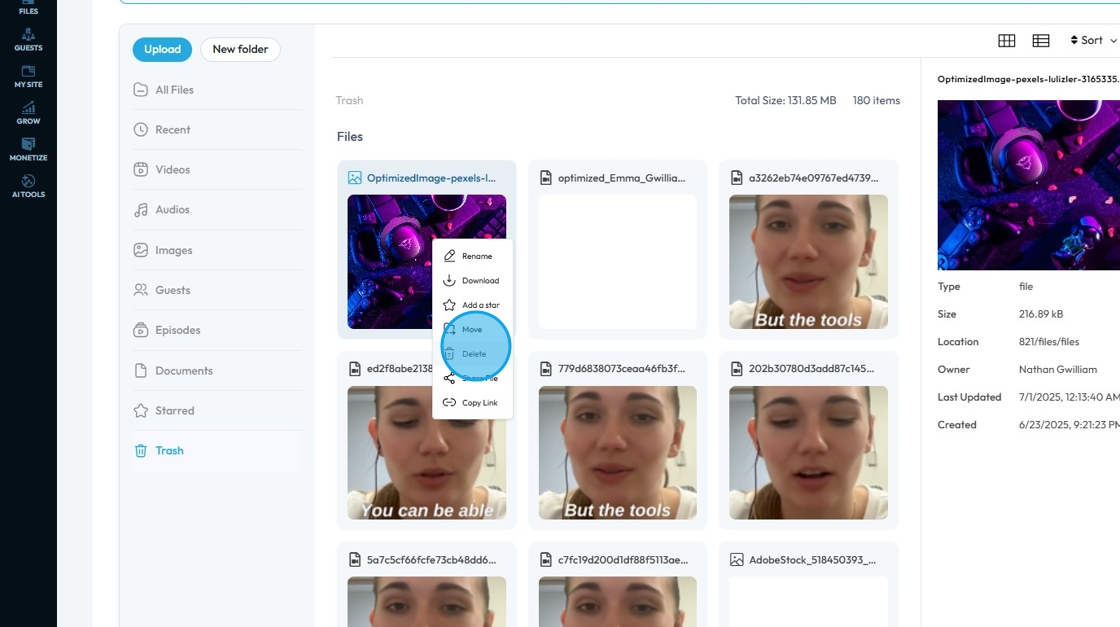Switch to list view layout
Image resolution: width=1120 pixels, height=627 pixels.
click(1041, 41)
